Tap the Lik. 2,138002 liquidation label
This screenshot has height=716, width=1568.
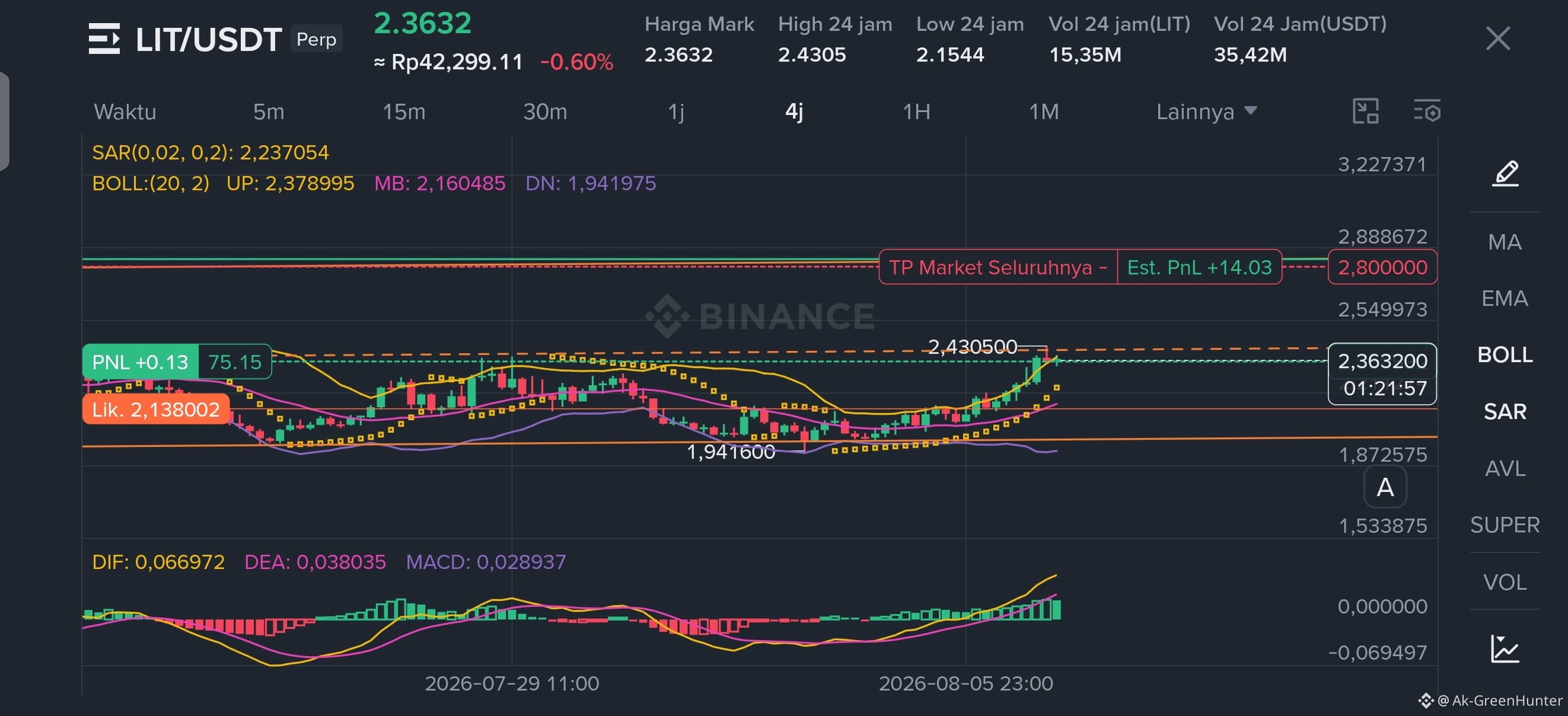click(x=156, y=410)
